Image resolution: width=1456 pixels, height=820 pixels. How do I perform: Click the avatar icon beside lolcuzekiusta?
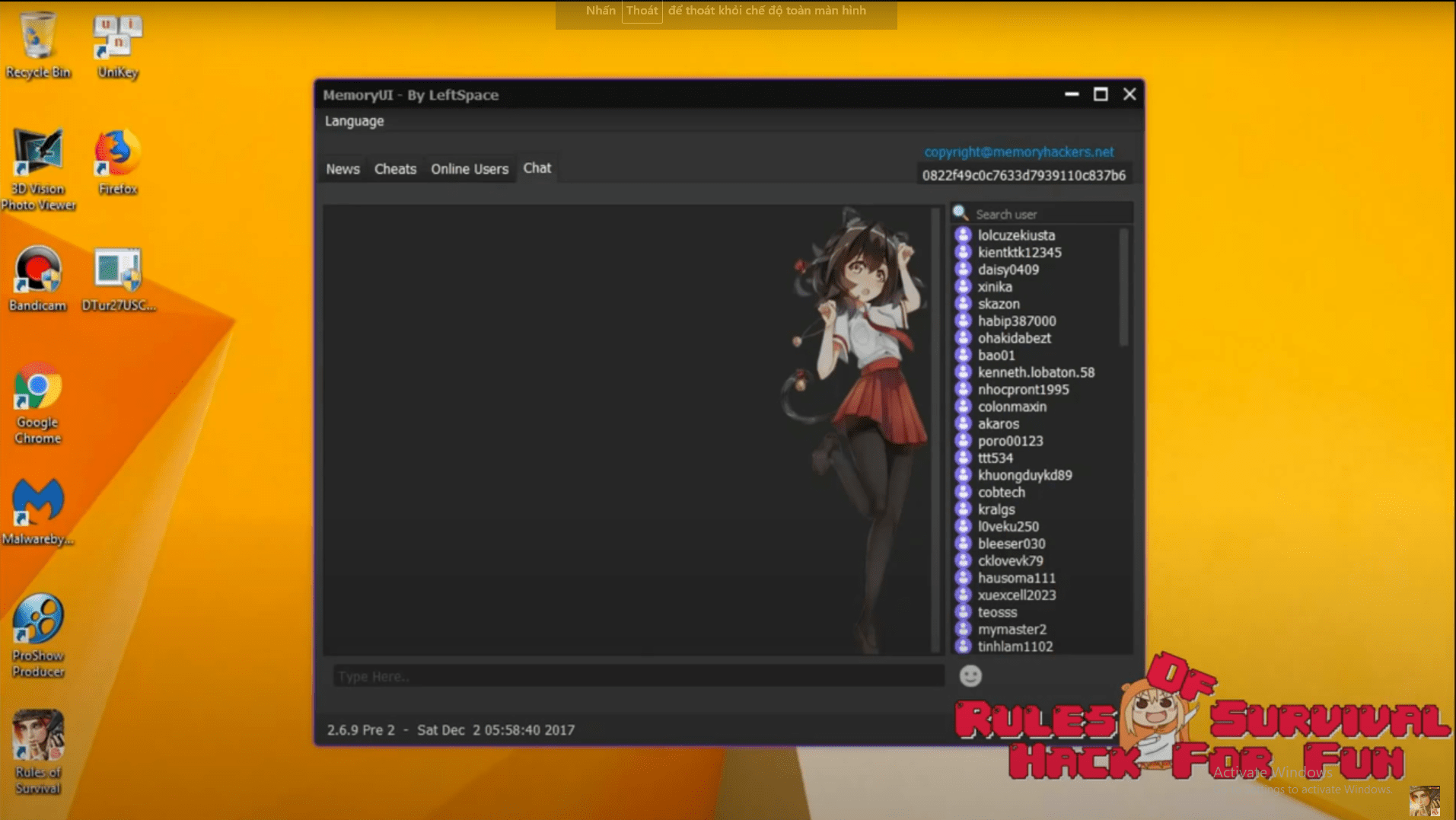click(963, 235)
